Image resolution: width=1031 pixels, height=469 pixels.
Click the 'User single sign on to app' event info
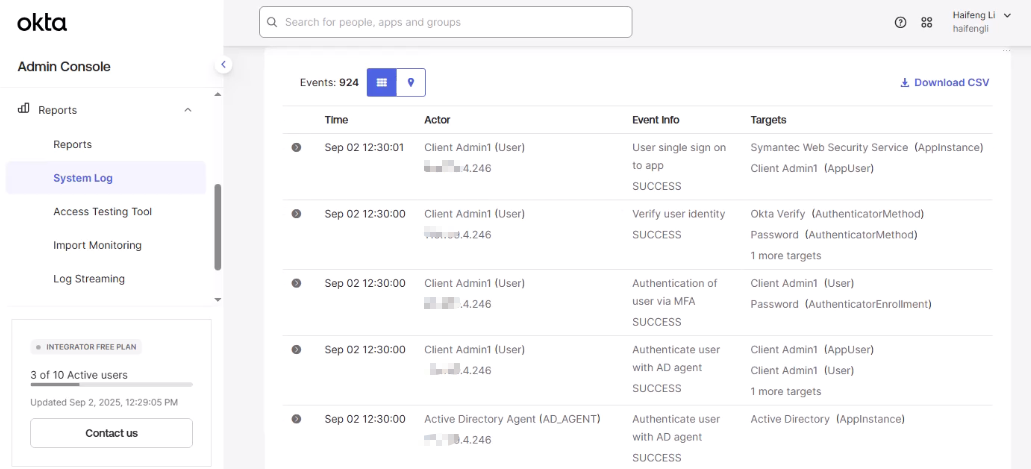coord(679,157)
